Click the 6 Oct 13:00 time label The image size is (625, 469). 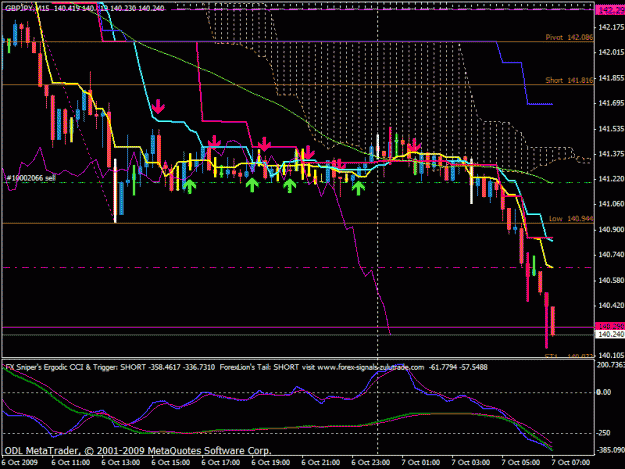pyautogui.click(x=120, y=463)
